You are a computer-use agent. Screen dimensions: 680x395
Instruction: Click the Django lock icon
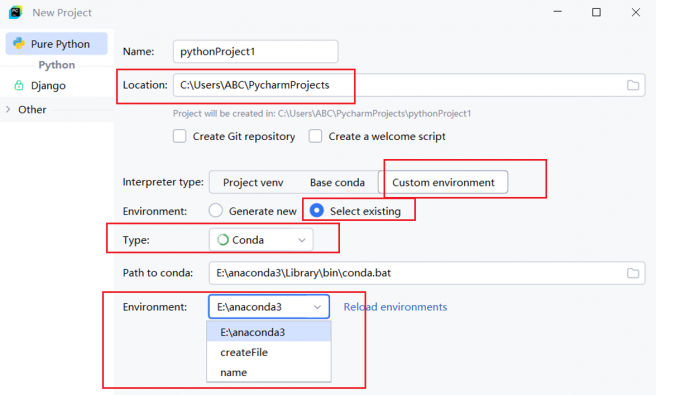[19, 85]
